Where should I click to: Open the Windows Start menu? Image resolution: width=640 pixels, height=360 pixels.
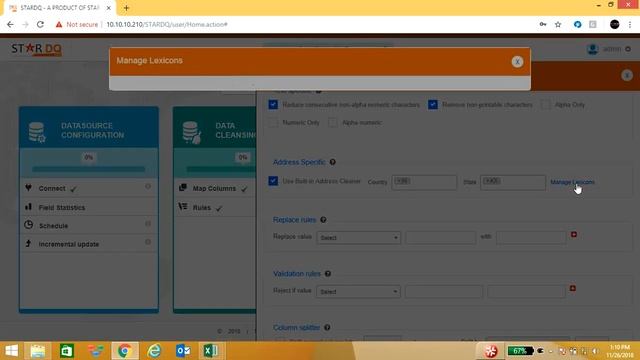pyautogui.click(x=11, y=351)
